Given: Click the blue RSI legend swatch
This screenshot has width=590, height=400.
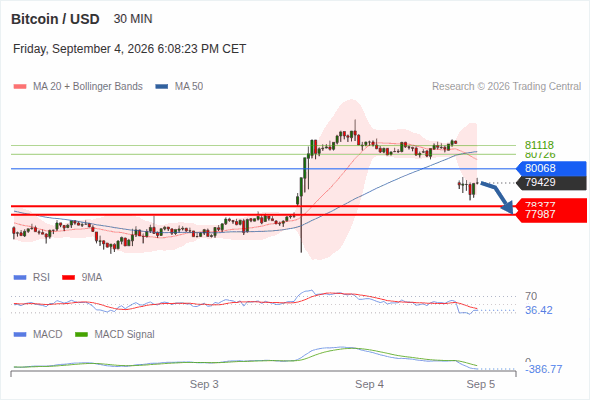Looking at the screenshot, I should pyautogui.click(x=20, y=278).
